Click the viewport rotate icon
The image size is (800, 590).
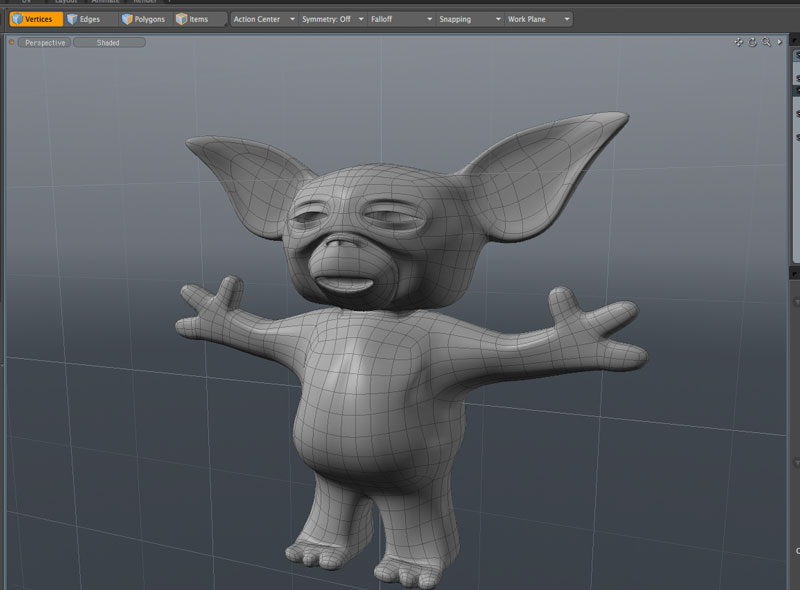pyautogui.click(x=753, y=42)
